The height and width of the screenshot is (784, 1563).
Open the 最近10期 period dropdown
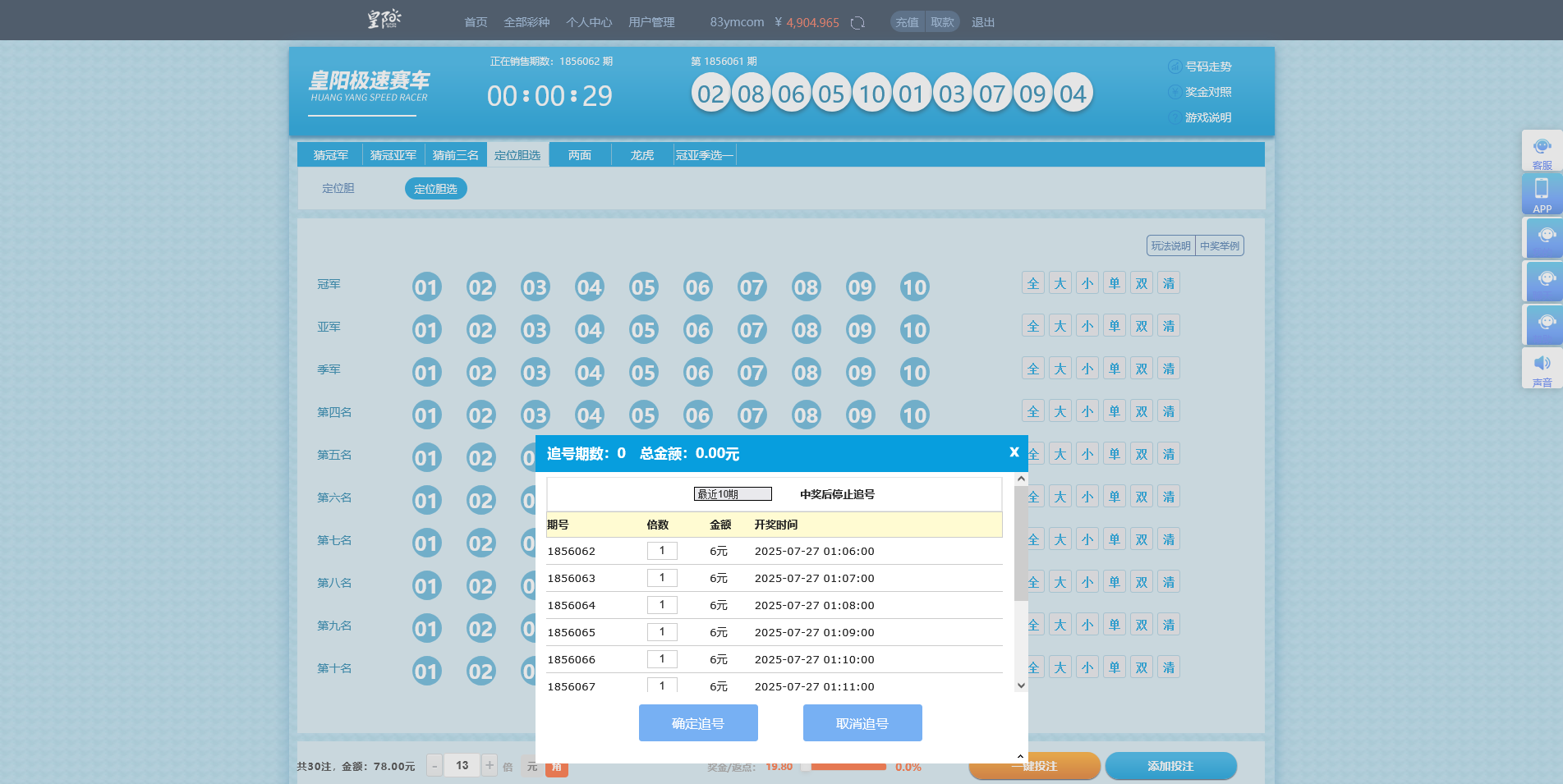coord(733,494)
